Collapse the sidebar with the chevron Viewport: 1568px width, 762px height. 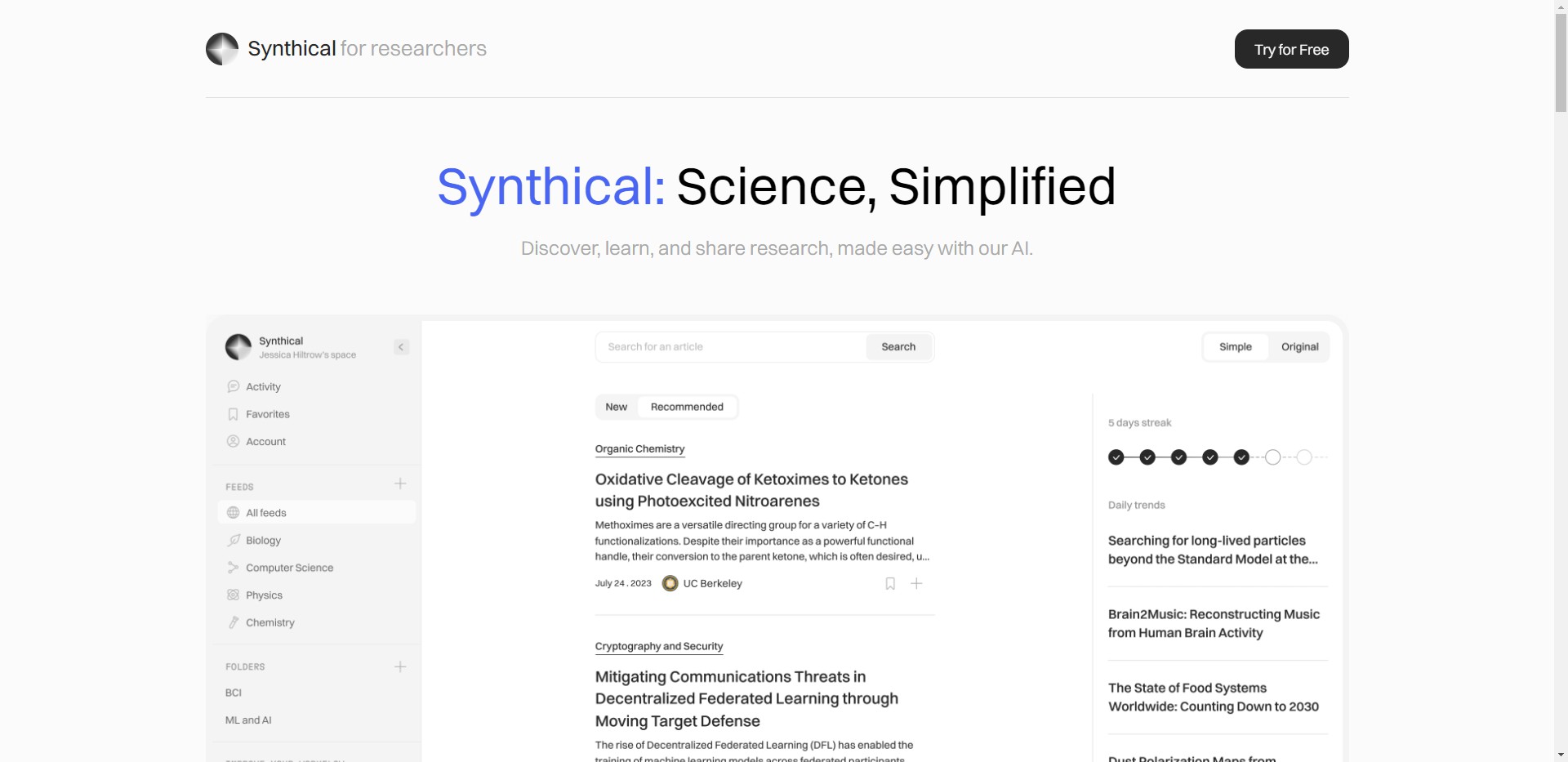click(x=400, y=346)
